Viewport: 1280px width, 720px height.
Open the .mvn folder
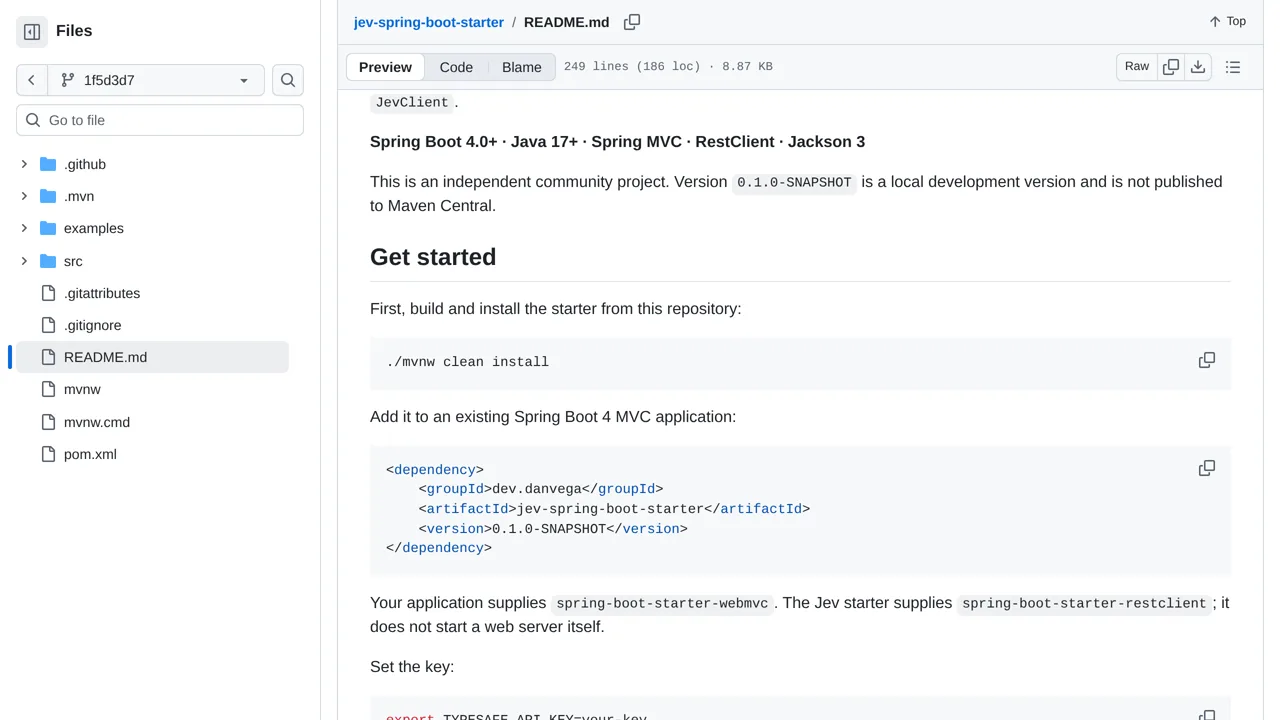point(79,196)
